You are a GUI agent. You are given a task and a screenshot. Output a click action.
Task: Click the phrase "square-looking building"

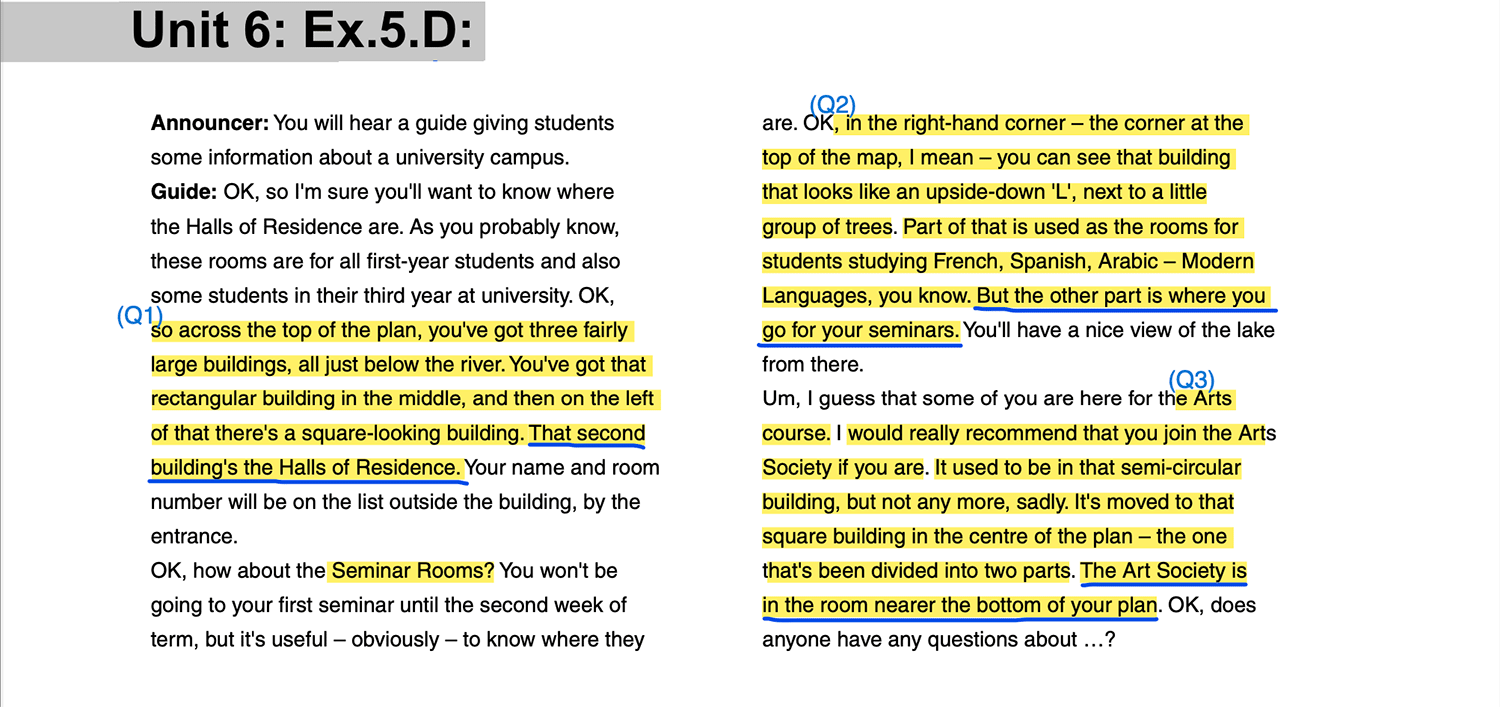point(412,434)
